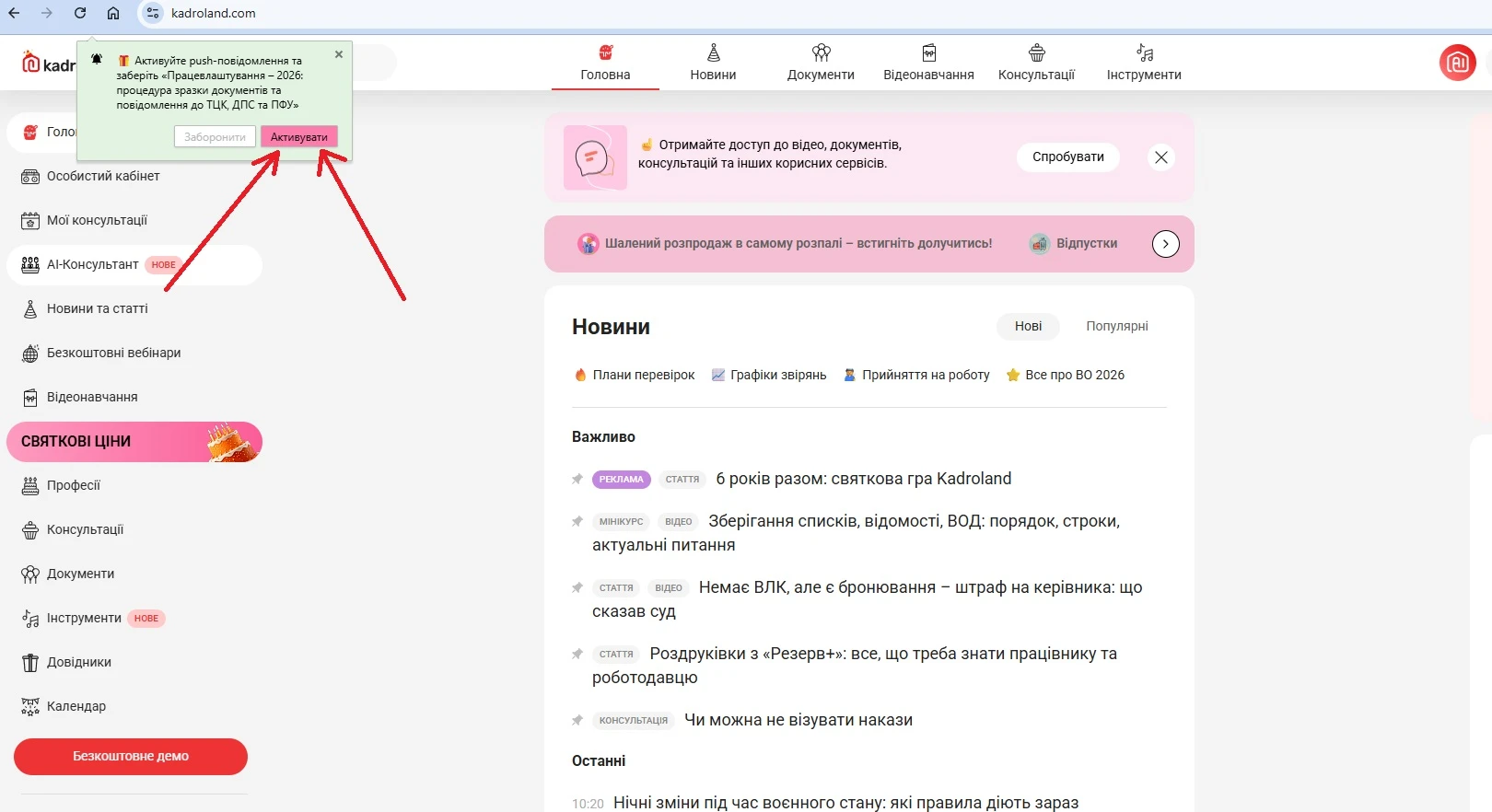Click the red user profile avatar icon

pos(1457,63)
